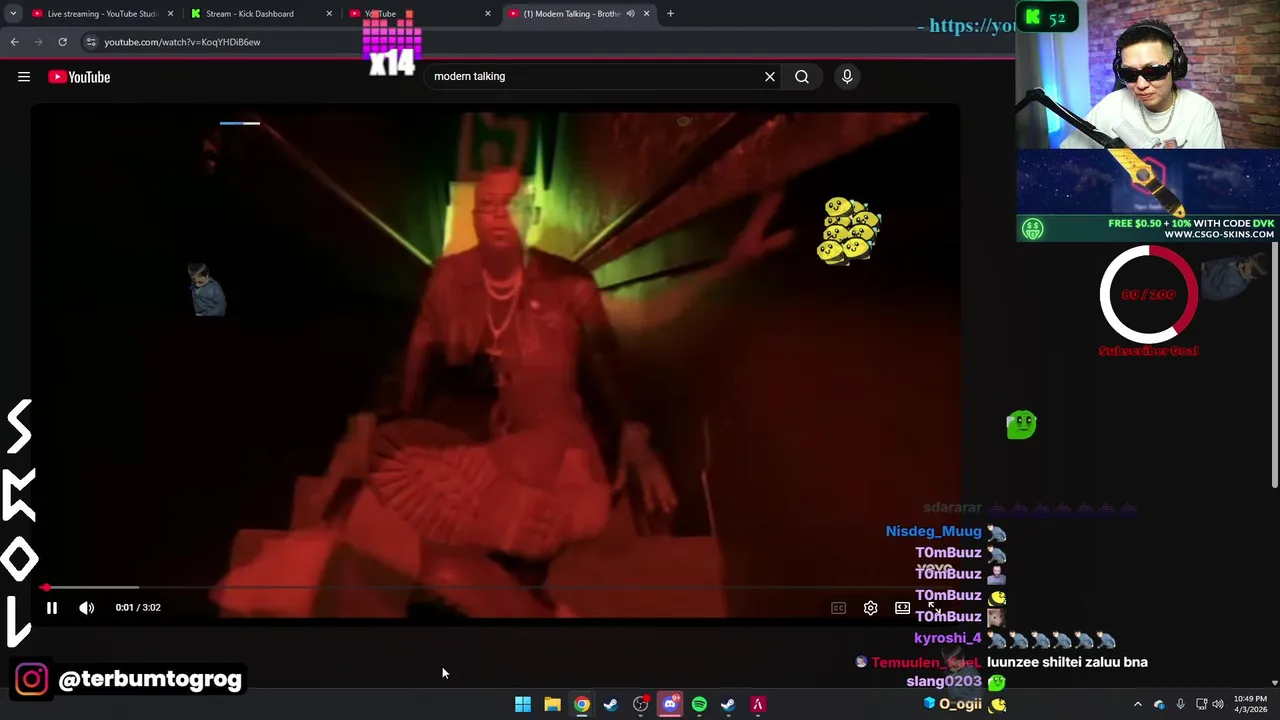Seek along the video progress bar
Image resolution: width=1280 pixels, height=720 pixels.
pos(495,587)
